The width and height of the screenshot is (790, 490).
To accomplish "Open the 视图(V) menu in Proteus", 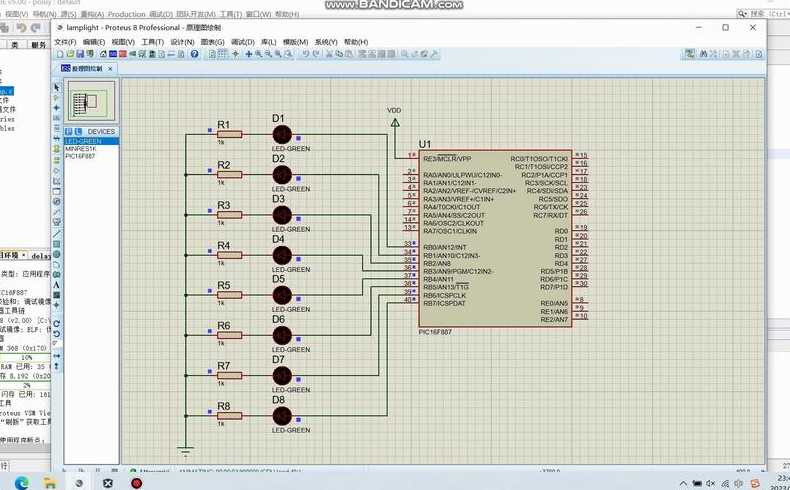I will tap(123, 42).
